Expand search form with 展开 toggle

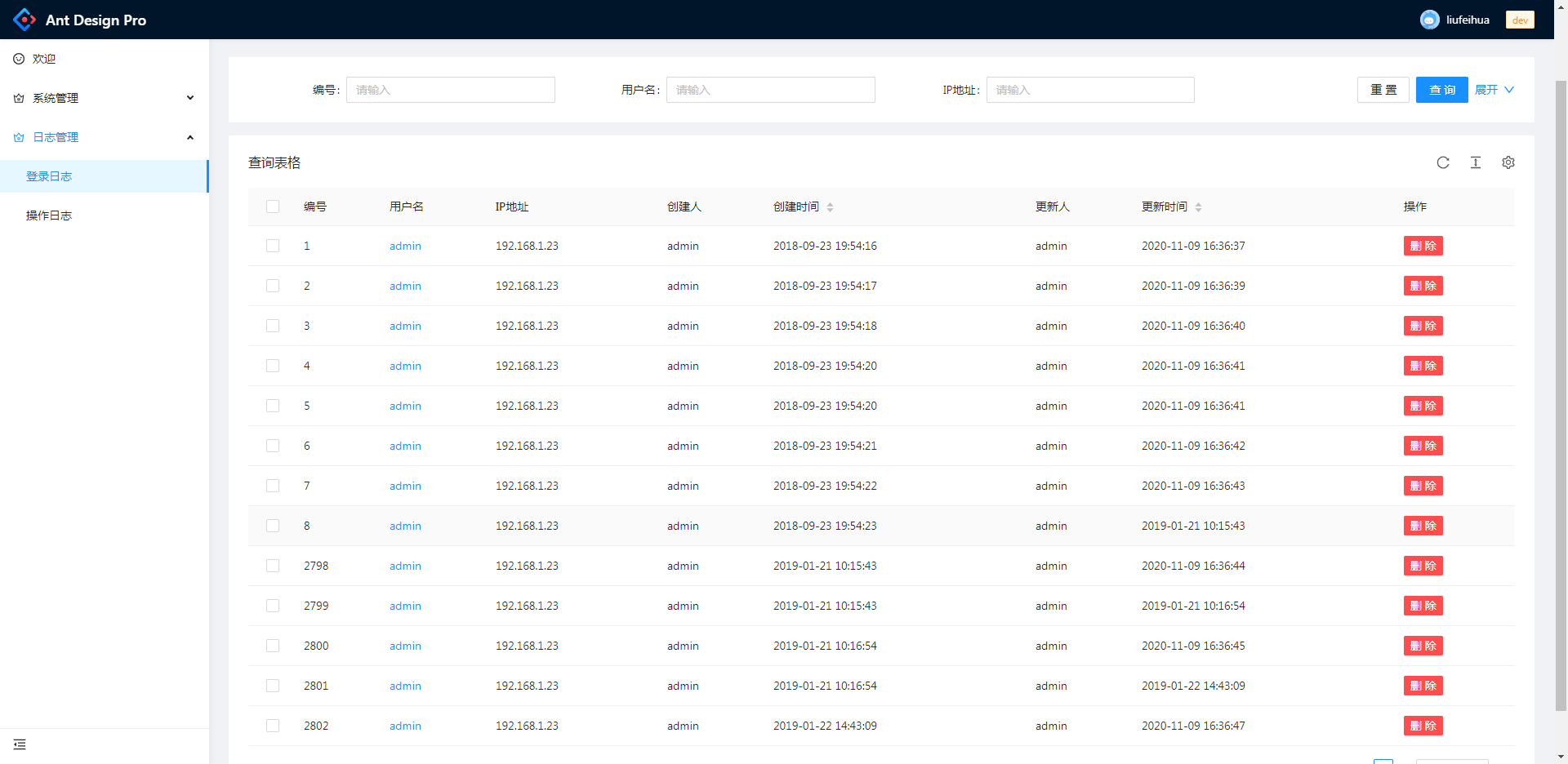click(1494, 90)
